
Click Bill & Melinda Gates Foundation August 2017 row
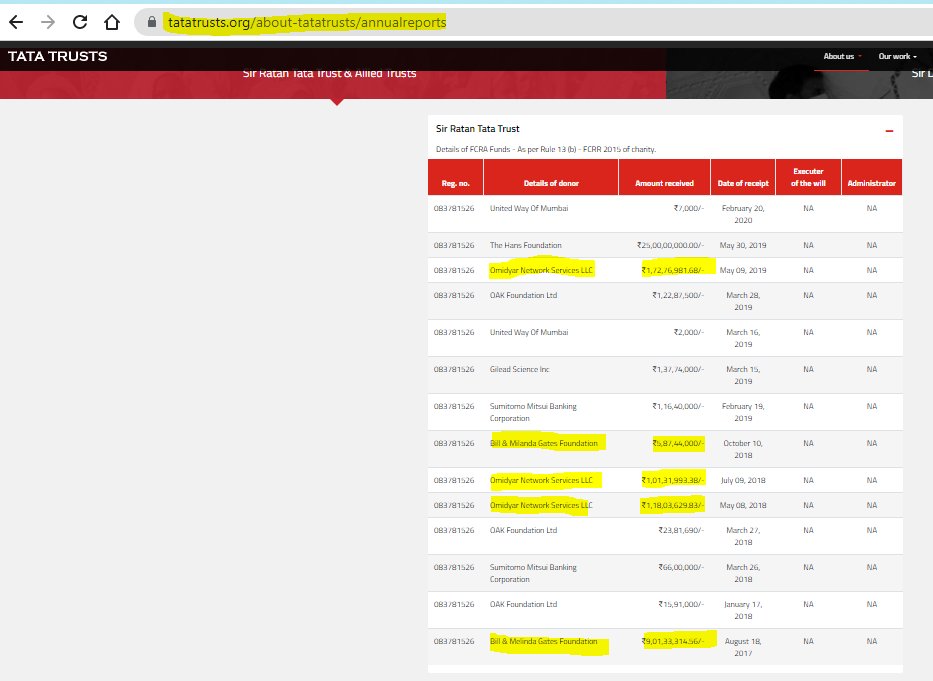coord(543,641)
